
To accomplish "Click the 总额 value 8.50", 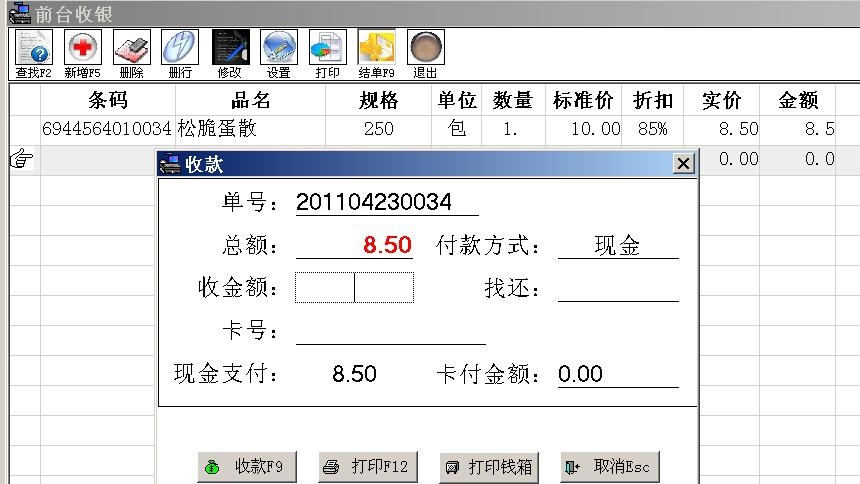I will coord(387,245).
